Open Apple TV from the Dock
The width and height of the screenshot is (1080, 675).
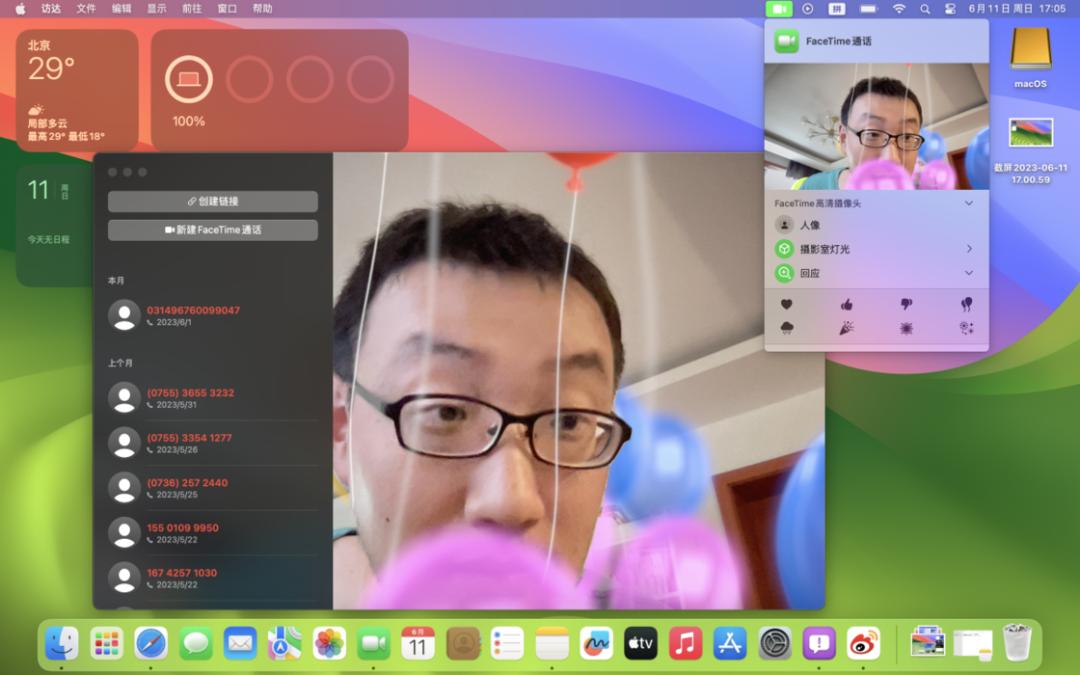641,644
